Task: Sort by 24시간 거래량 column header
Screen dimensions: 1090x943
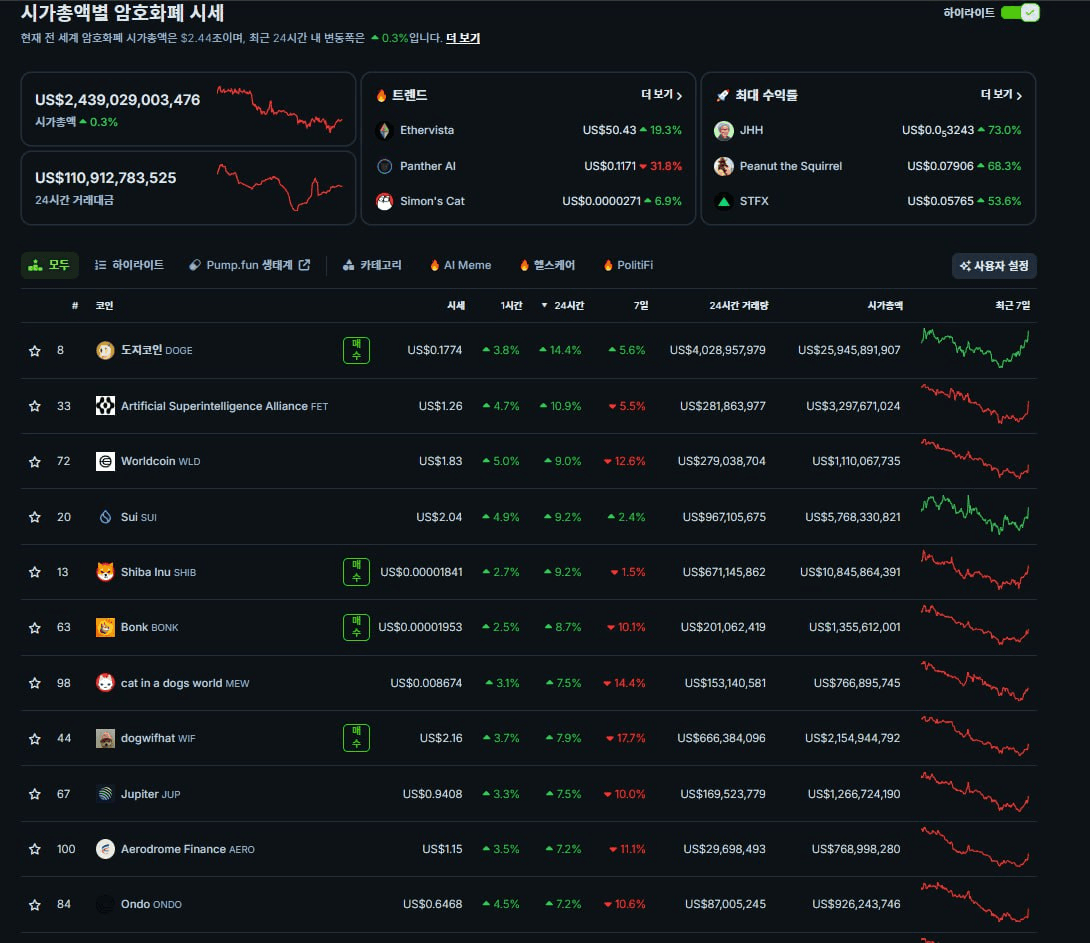Action: pos(738,306)
